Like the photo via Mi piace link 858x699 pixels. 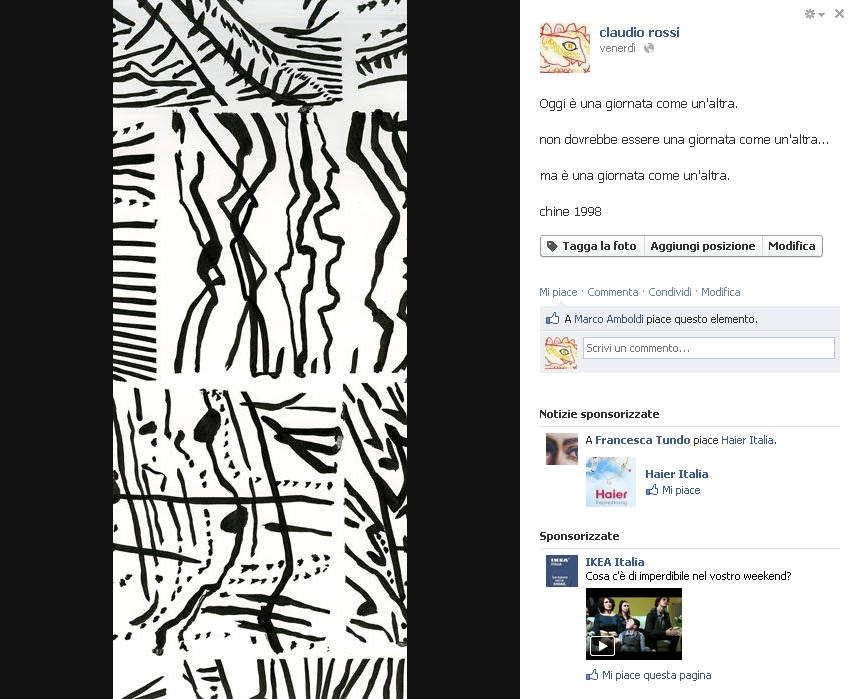558,292
